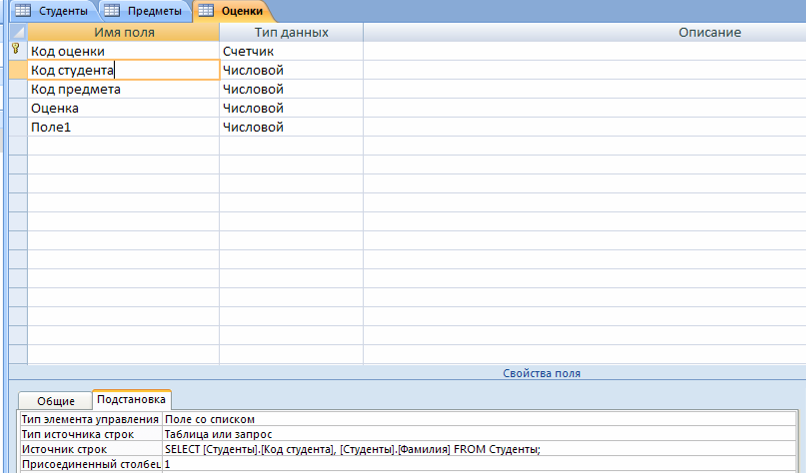Click the table icon on Студенты tab
This screenshot has height=473, width=806.
pos(23,10)
